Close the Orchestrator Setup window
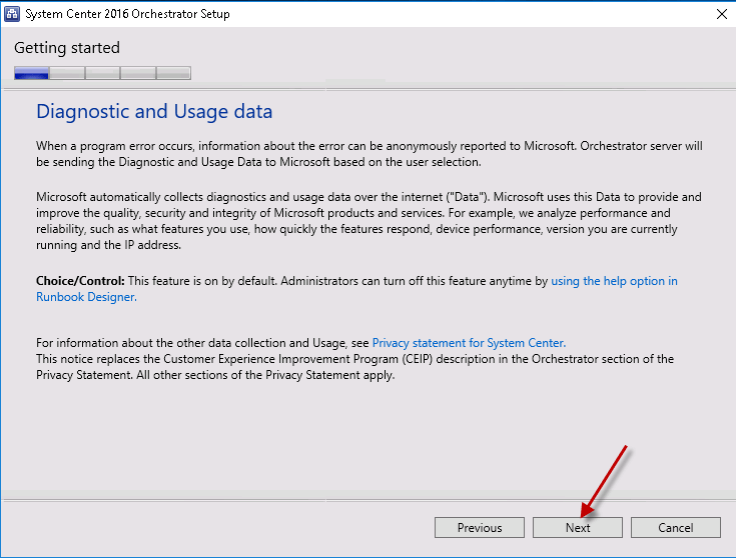The height and width of the screenshot is (558, 736). (721, 14)
